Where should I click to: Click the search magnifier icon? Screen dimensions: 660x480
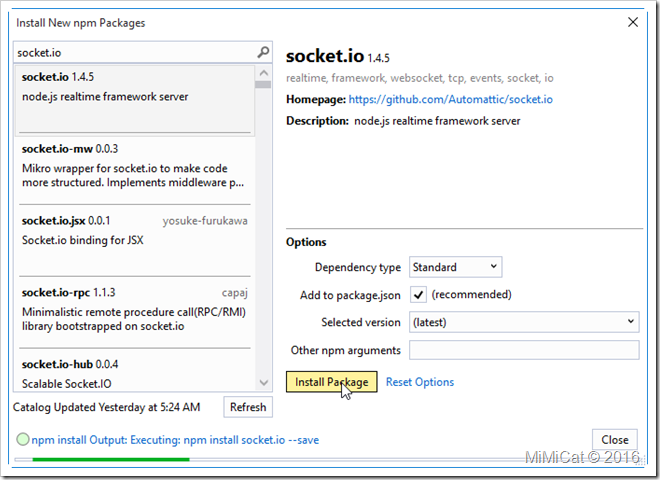pos(263,52)
